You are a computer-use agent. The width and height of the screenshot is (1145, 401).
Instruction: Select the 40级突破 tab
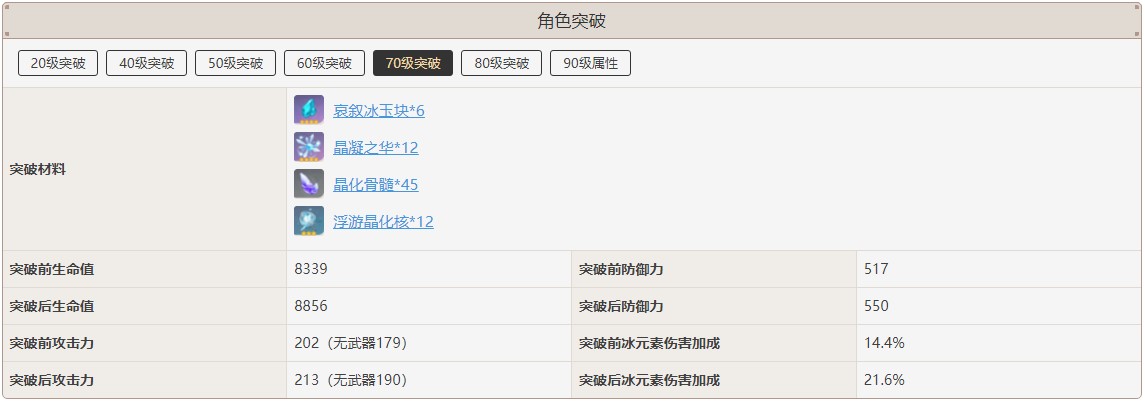tap(147, 63)
